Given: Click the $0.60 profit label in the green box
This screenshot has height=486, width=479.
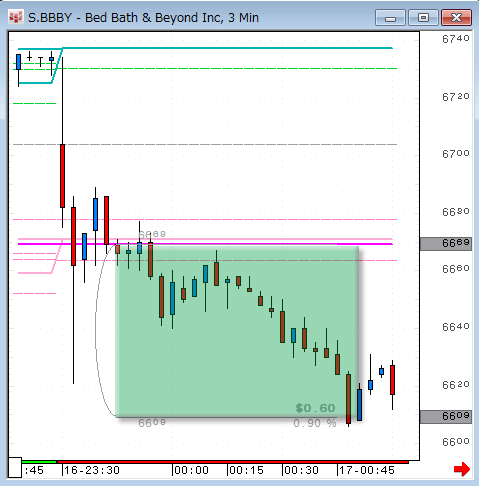Looking at the screenshot, I should (315, 408).
